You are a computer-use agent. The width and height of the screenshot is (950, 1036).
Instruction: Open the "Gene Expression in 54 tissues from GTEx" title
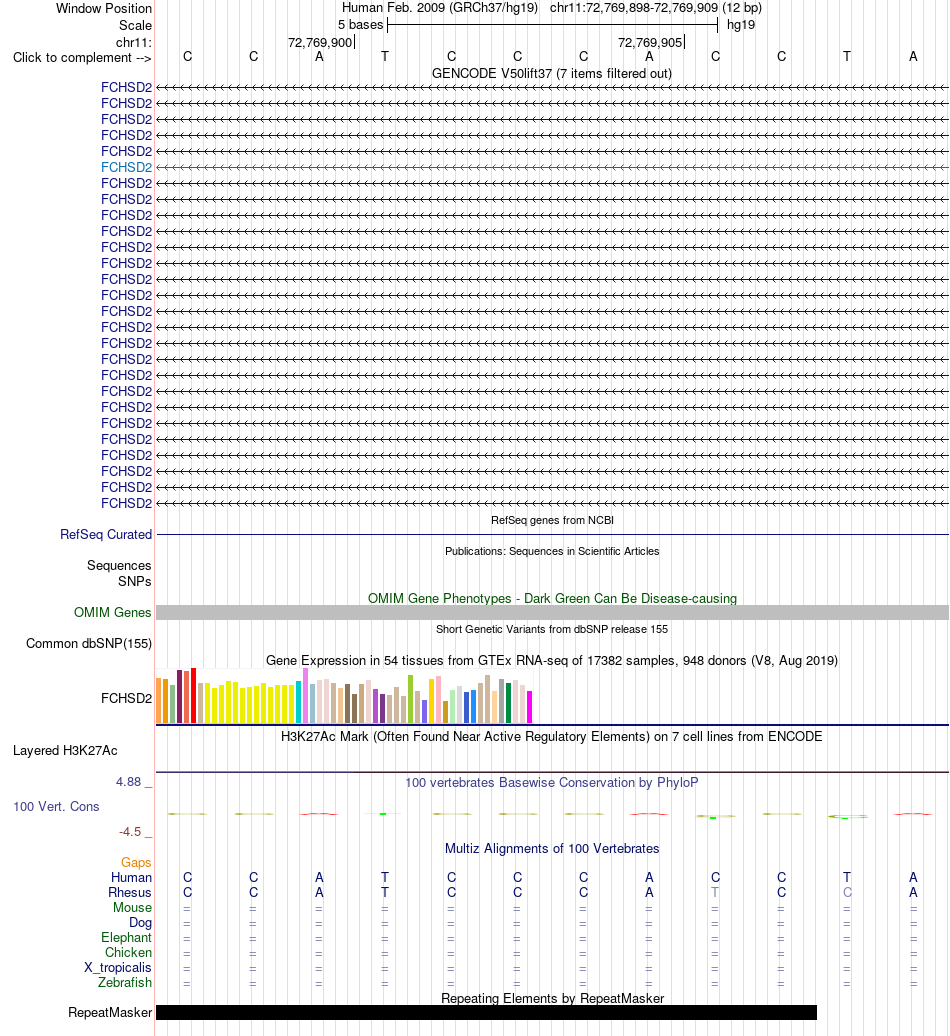point(552,661)
